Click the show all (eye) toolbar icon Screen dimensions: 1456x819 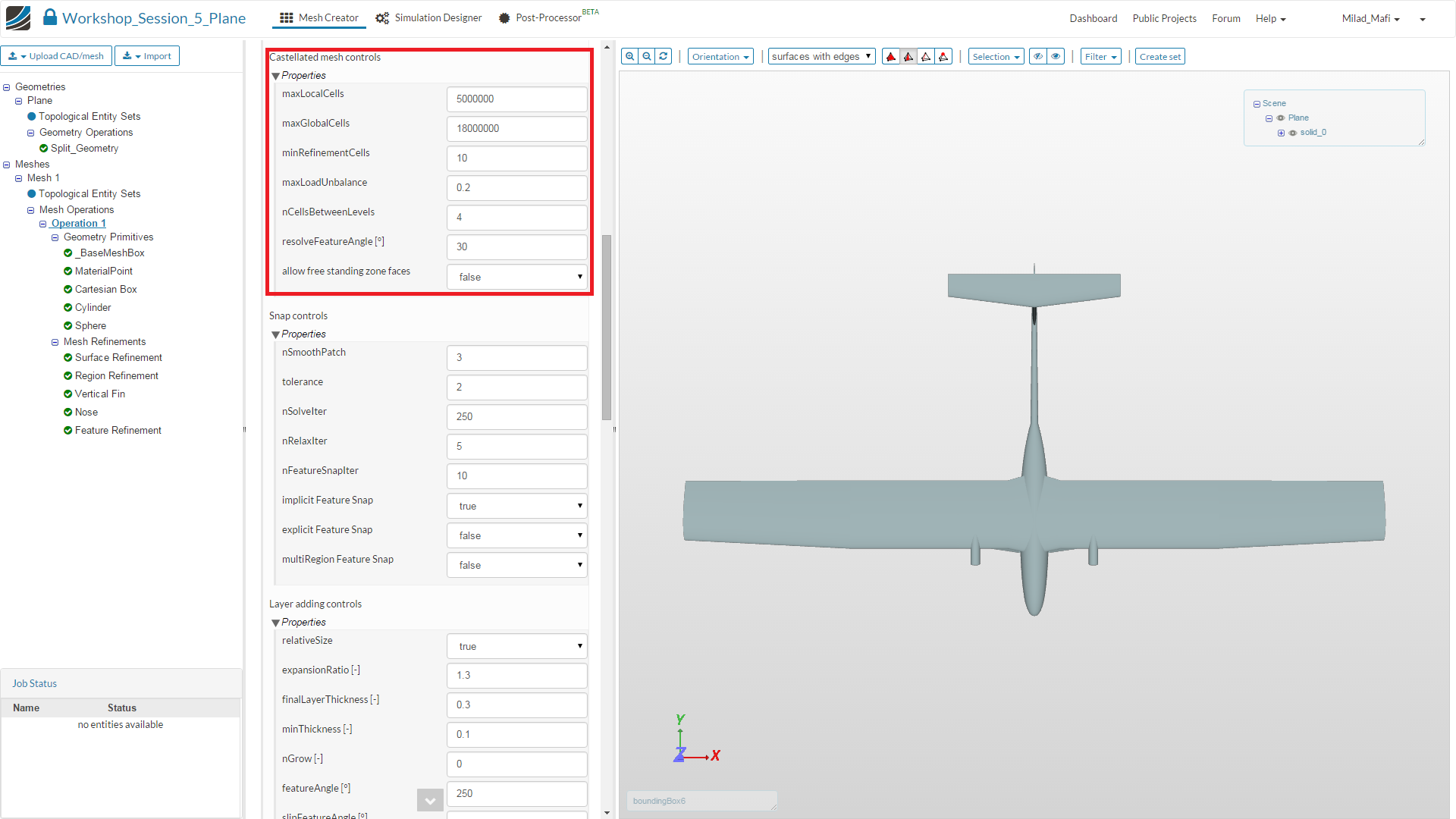1056,57
